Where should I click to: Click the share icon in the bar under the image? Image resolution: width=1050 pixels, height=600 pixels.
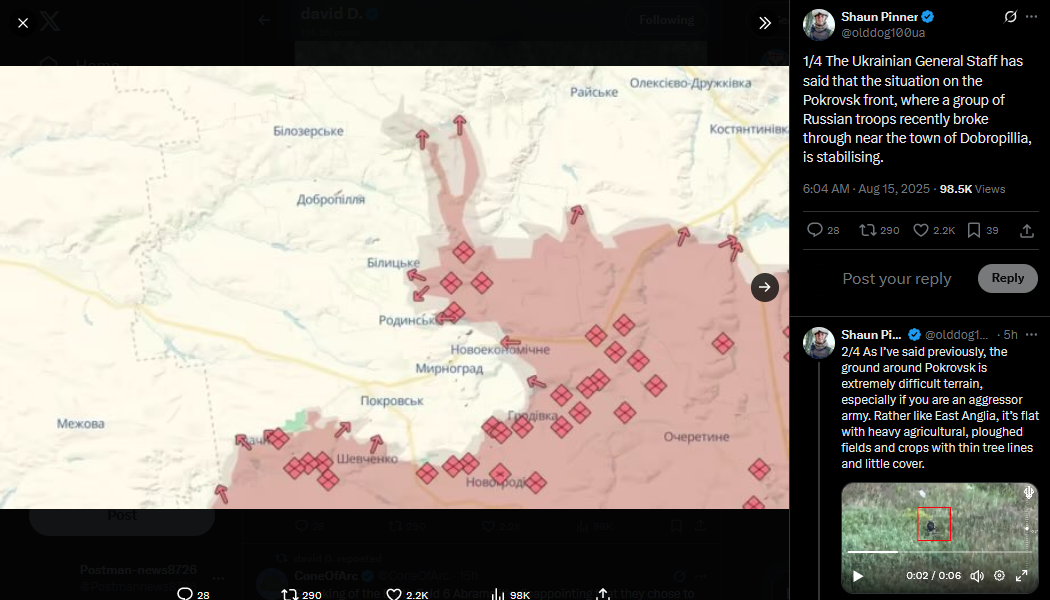coord(603,594)
